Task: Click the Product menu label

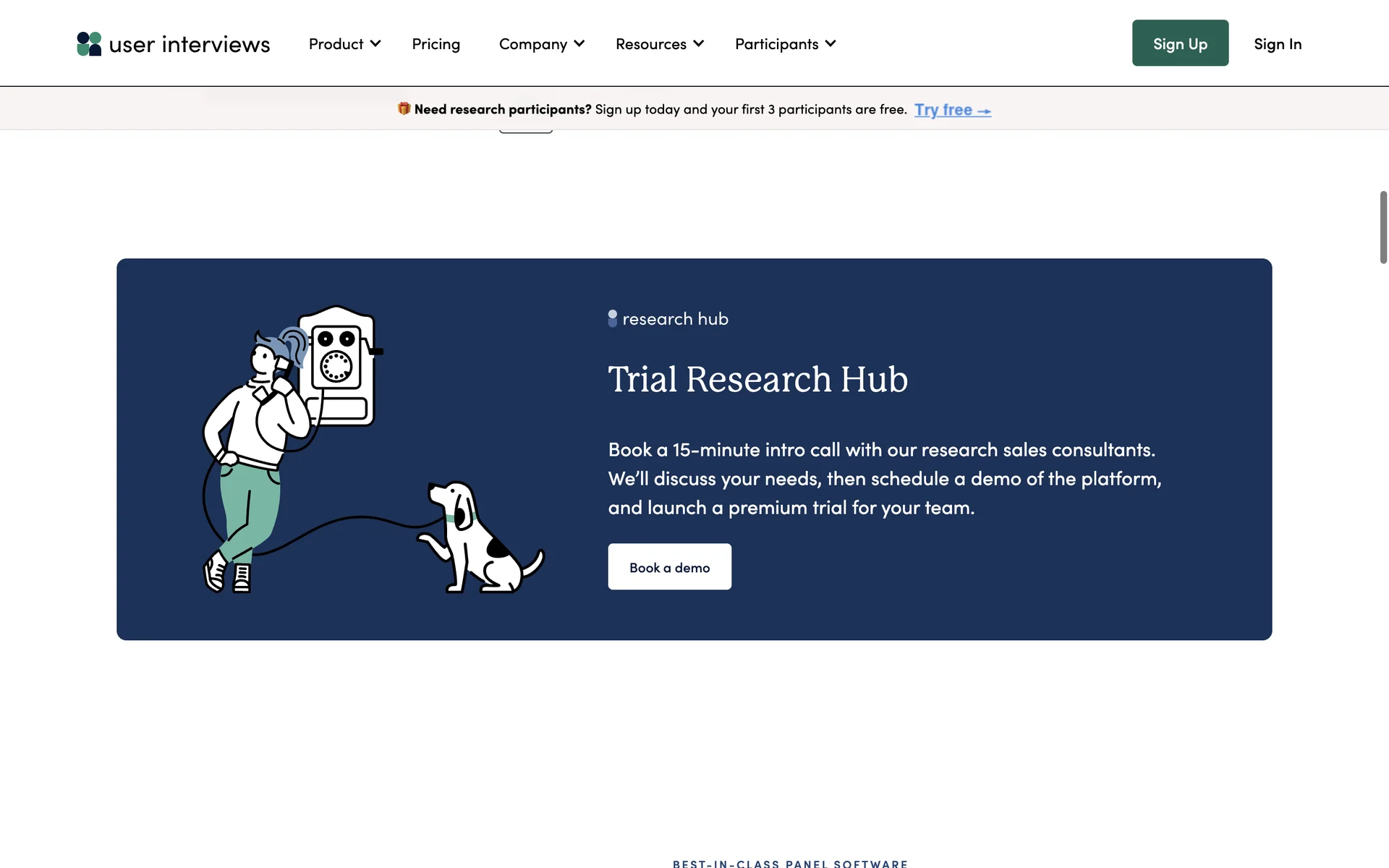Action: [x=336, y=44]
